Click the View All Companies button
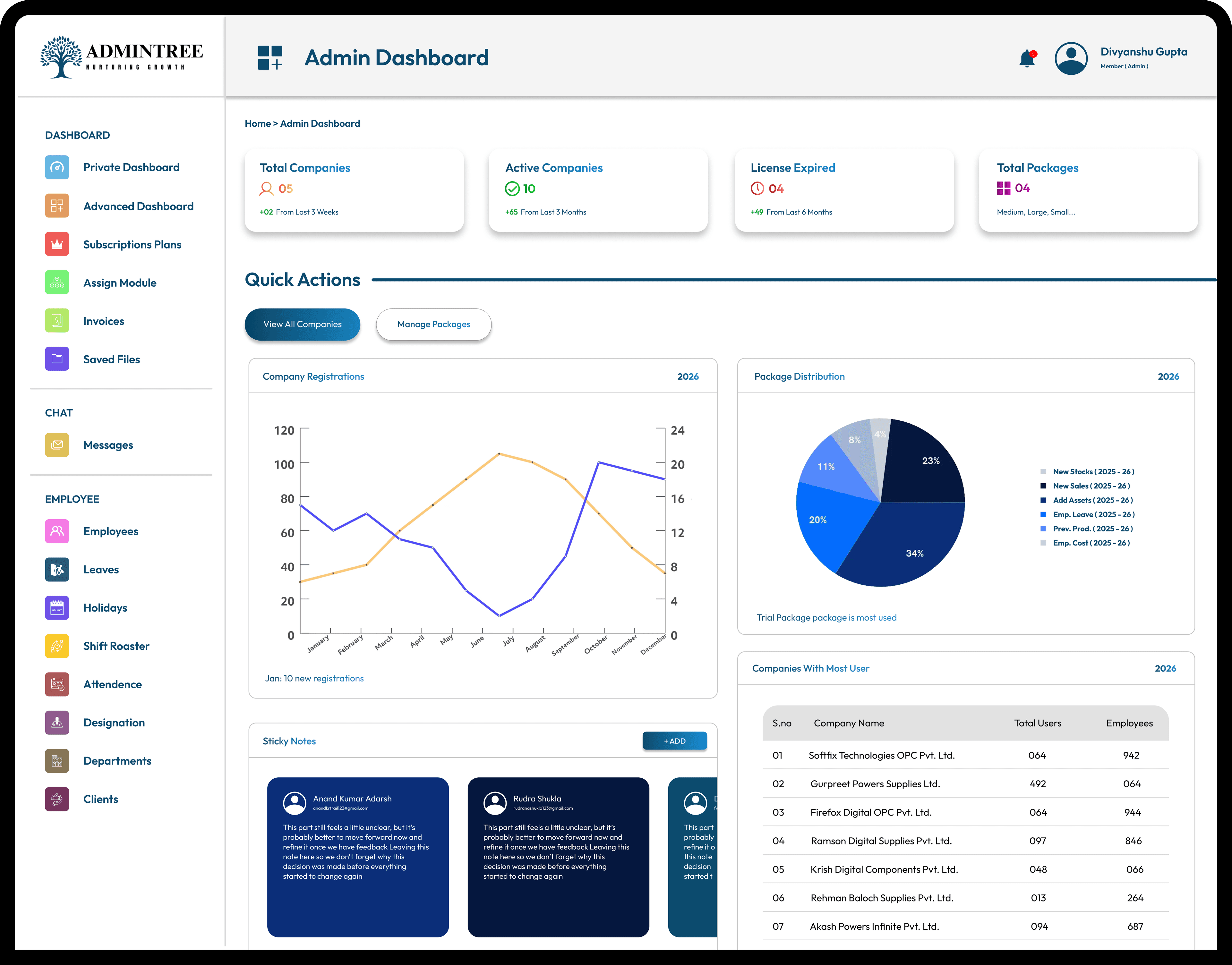The height and width of the screenshot is (965, 1232). click(302, 324)
